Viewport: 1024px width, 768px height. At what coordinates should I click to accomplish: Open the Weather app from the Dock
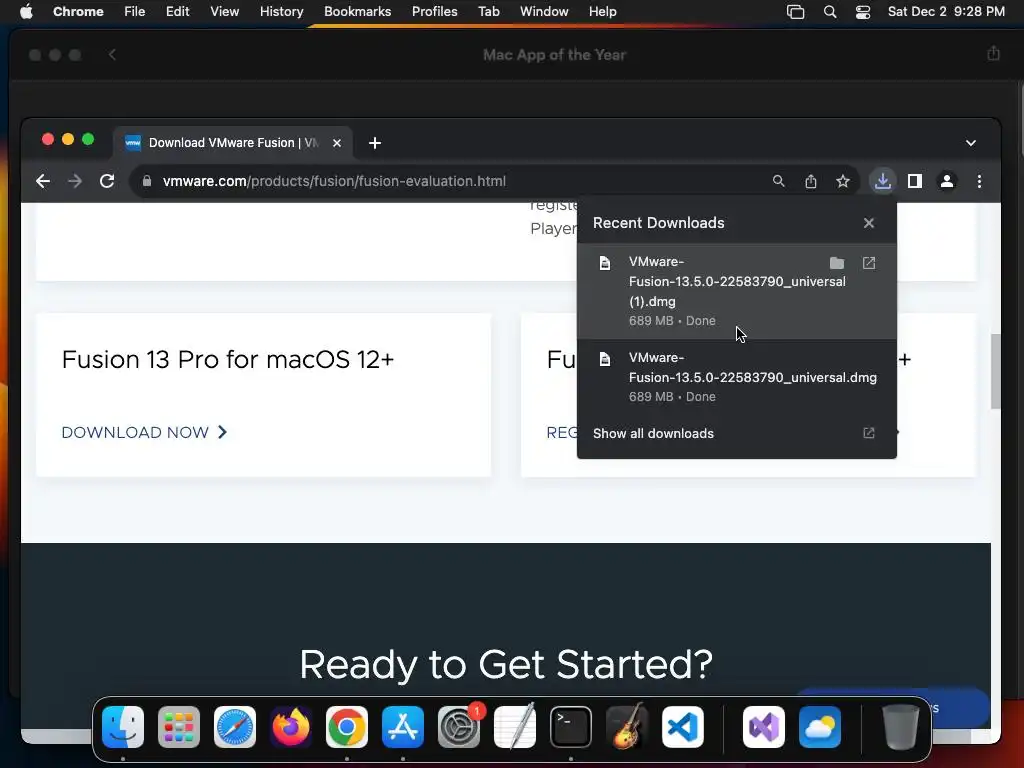click(x=820, y=727)
